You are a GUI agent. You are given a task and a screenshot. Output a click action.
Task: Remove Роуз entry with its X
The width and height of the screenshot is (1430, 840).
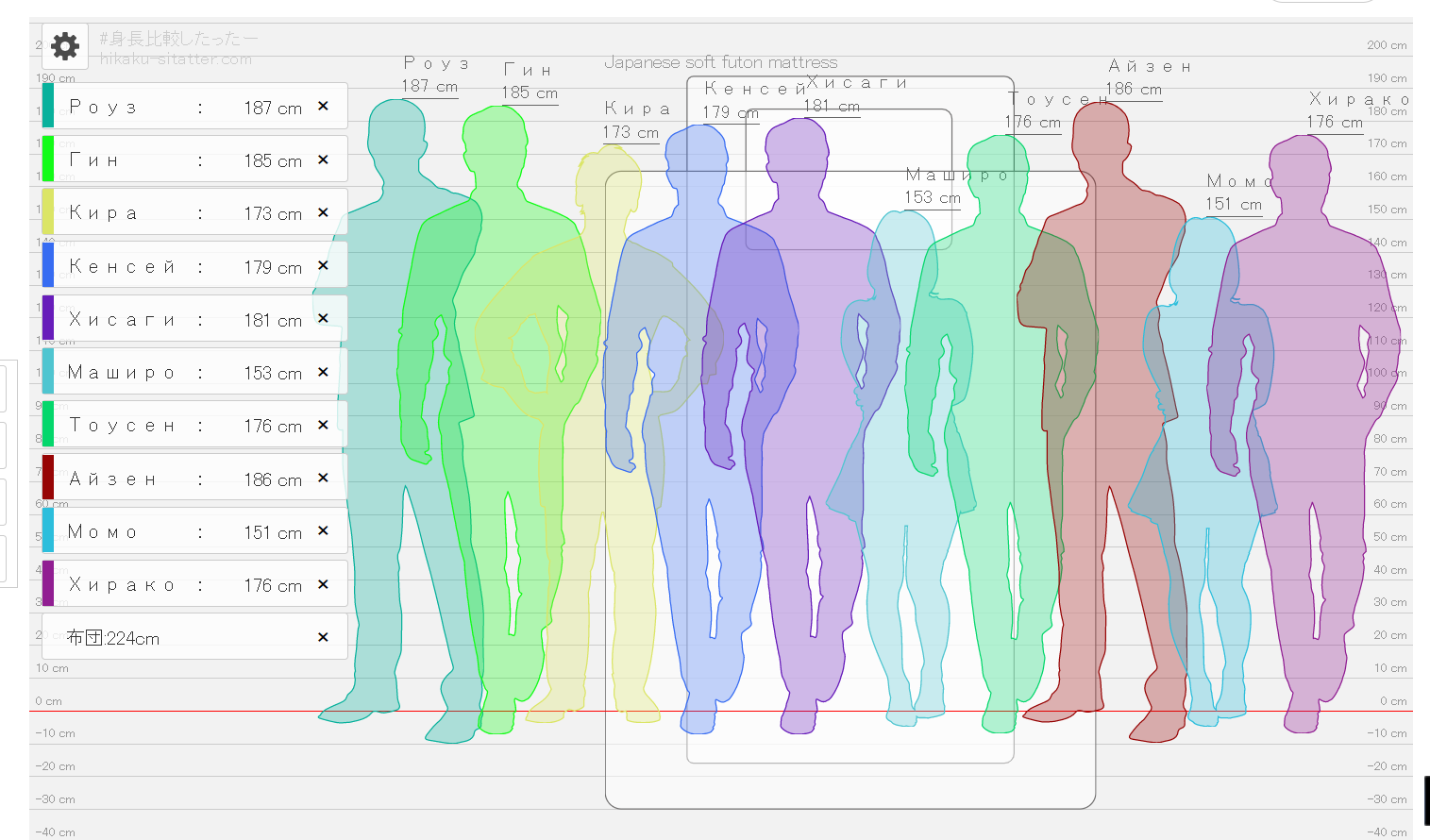(323, 106)
